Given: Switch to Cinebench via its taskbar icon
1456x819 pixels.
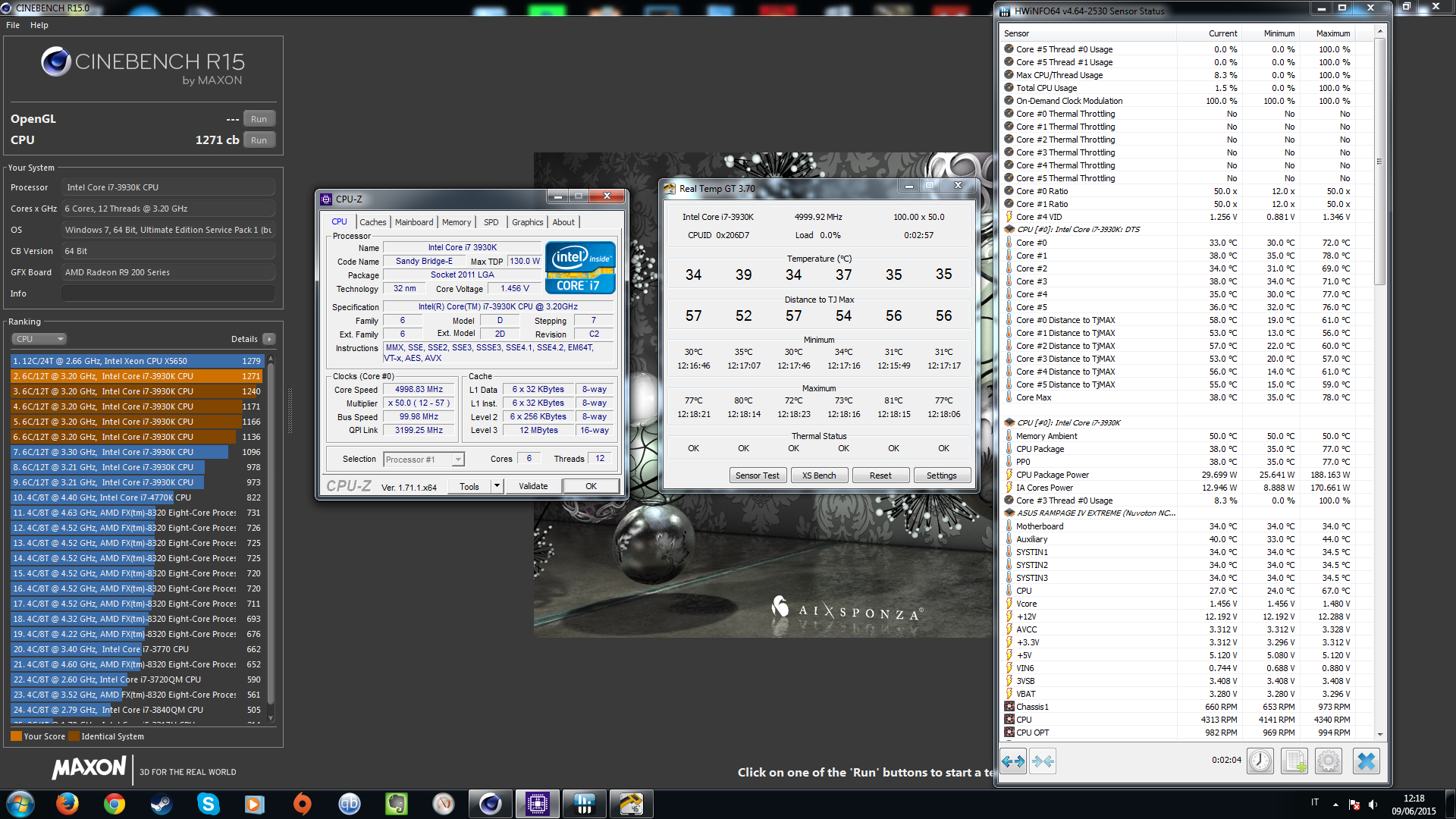Looking at the screenshot, I should point(491,804).
